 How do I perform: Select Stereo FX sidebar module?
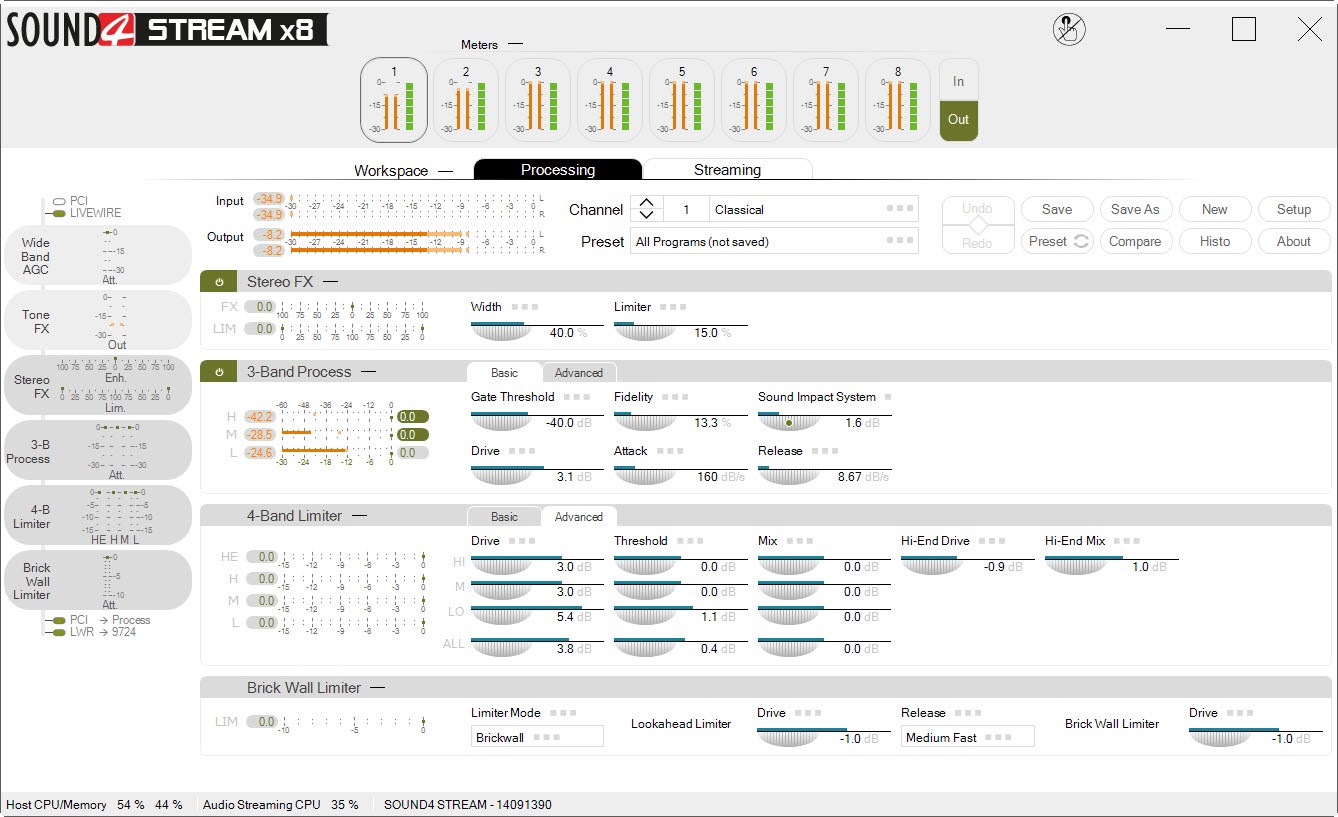[x=97, y=386]
